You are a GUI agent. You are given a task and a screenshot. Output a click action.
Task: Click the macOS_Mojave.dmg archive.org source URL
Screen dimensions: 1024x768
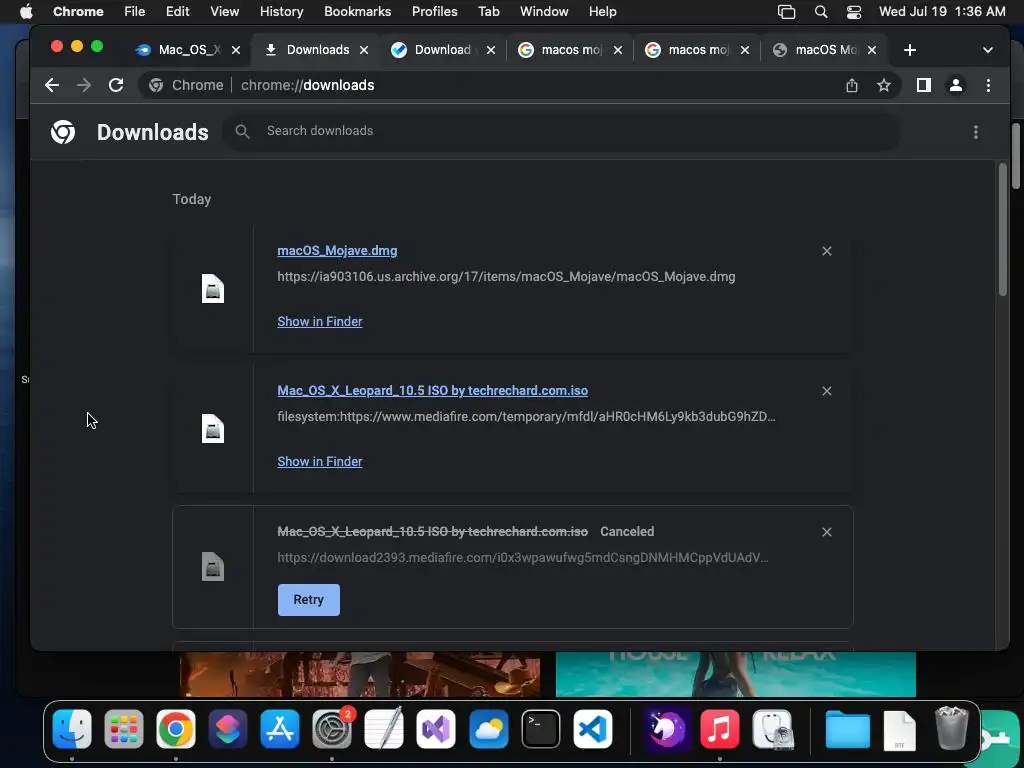(506, 277)
